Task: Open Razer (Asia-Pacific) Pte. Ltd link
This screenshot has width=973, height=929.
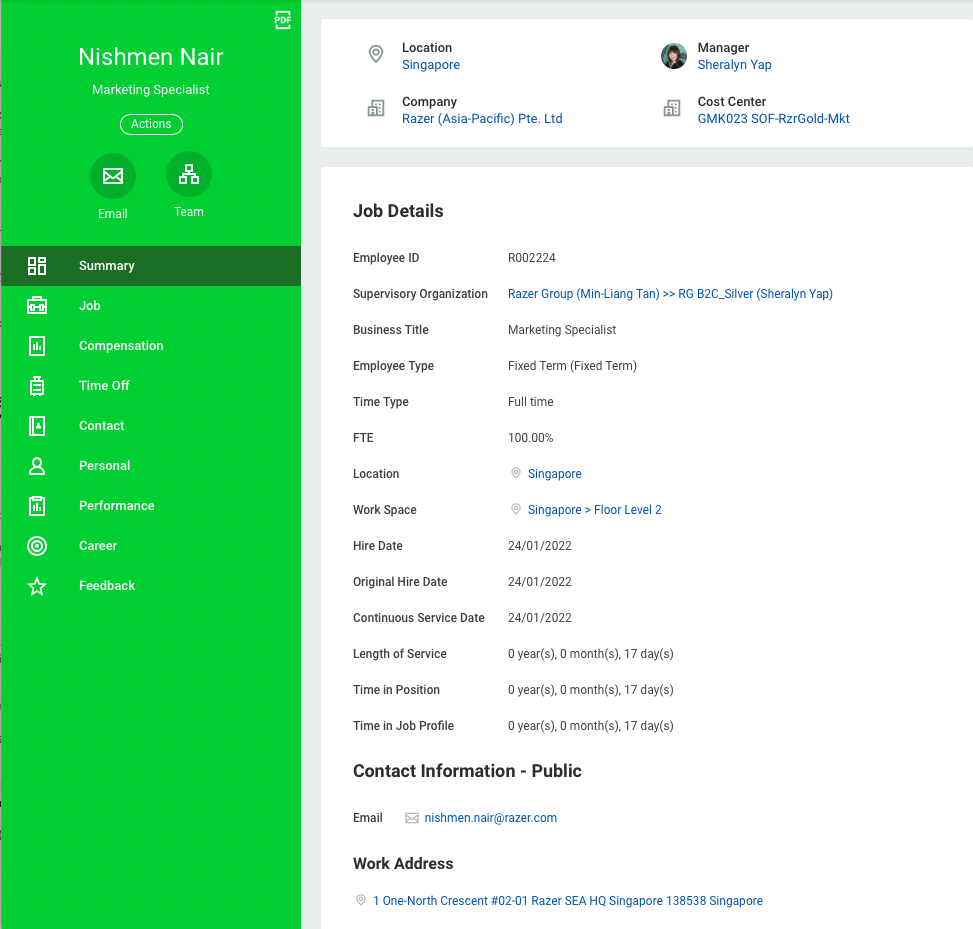Action: (482, 119)
